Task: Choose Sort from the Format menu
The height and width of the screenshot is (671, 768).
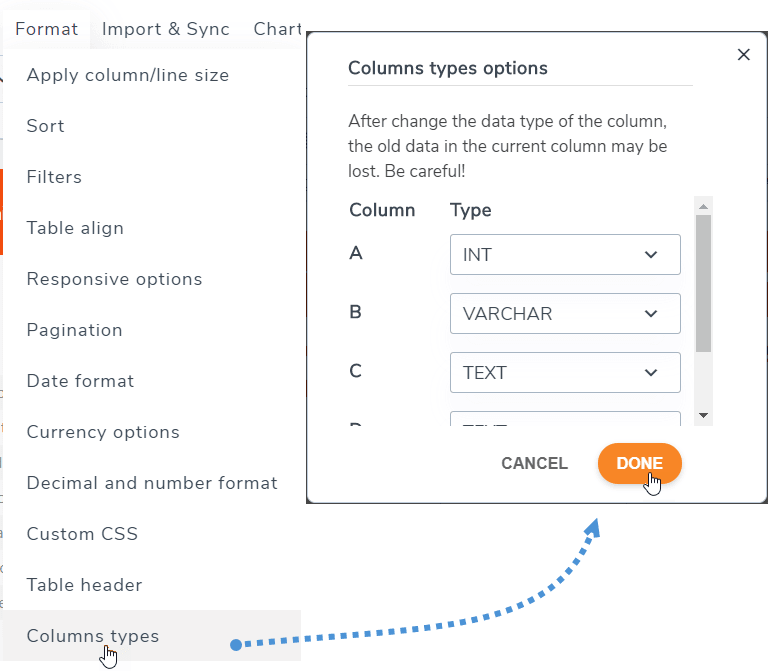Action: point(46,126)
